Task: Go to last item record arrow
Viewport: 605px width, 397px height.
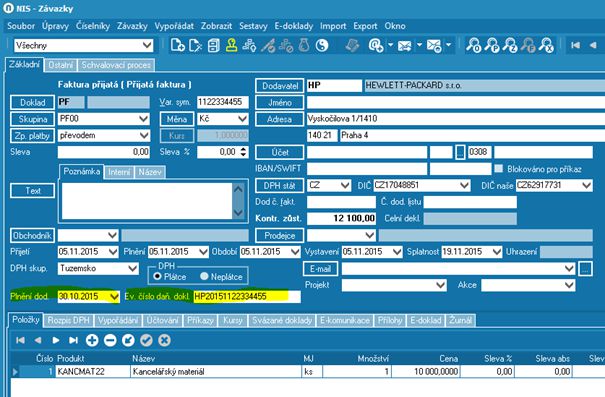Action: [73, 340]
